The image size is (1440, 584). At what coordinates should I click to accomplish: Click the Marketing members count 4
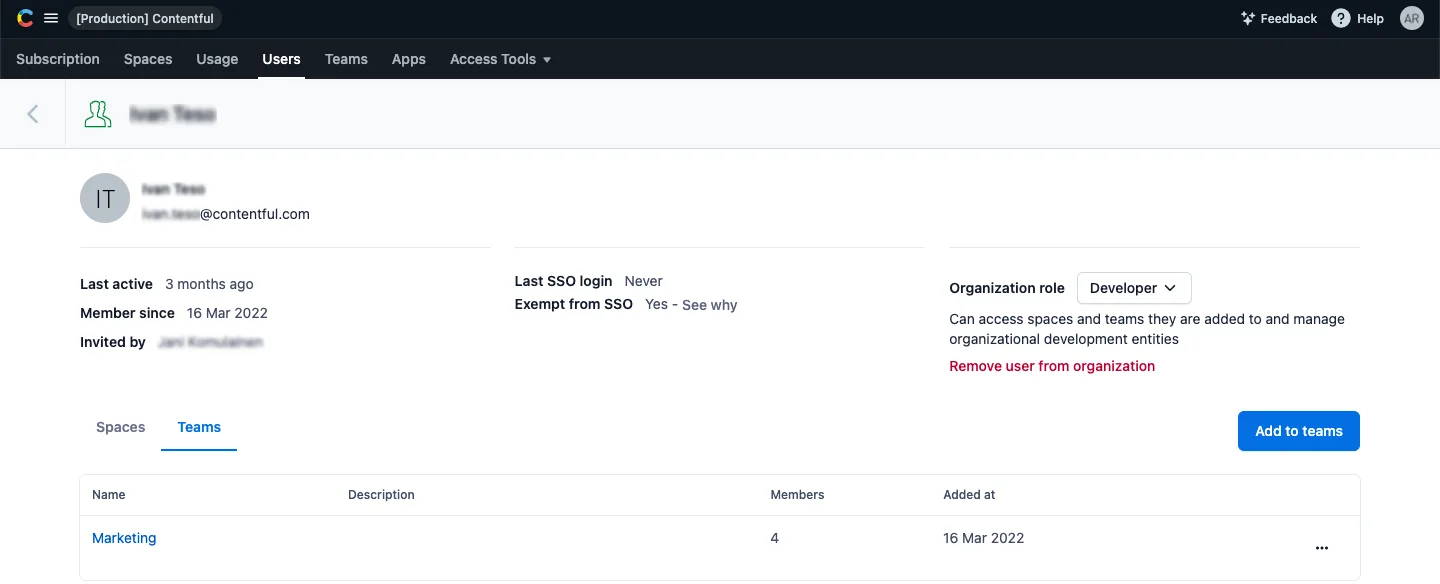coord(775,538)
